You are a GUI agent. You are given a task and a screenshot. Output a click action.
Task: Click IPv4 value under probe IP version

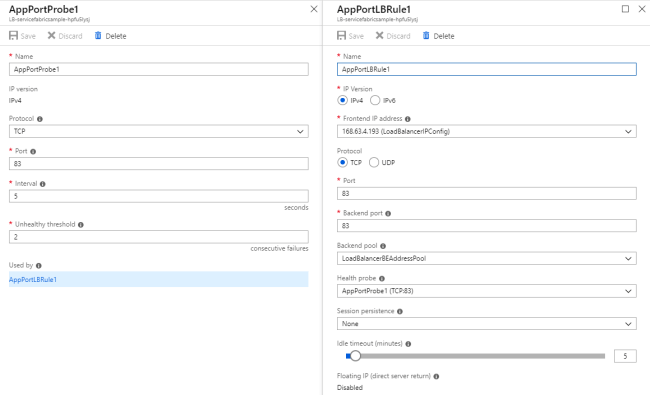15,100
